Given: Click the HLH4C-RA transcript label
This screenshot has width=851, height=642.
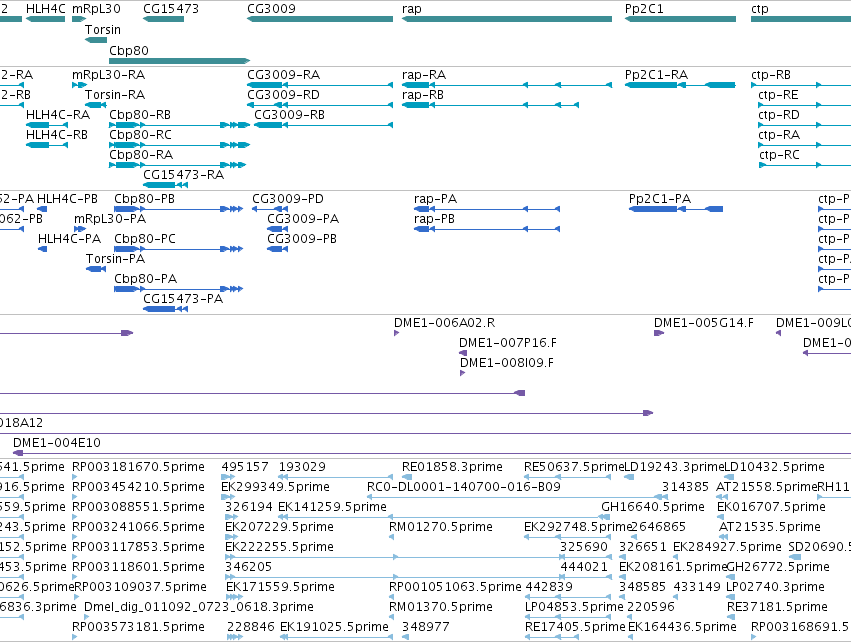Looking at the screenshot, I should [58, 115].
